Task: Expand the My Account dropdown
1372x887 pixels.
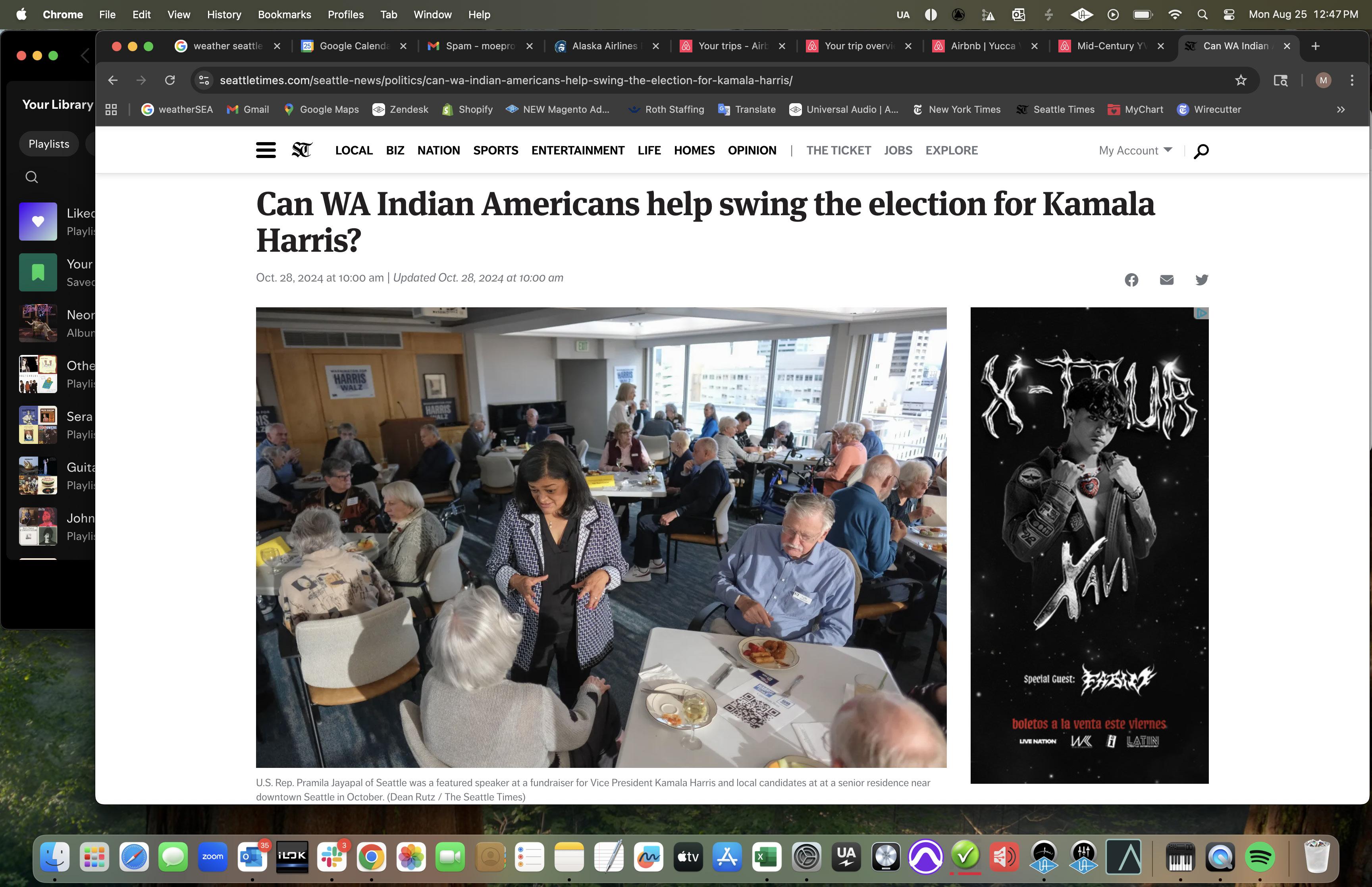Action: pos(1135,150)
